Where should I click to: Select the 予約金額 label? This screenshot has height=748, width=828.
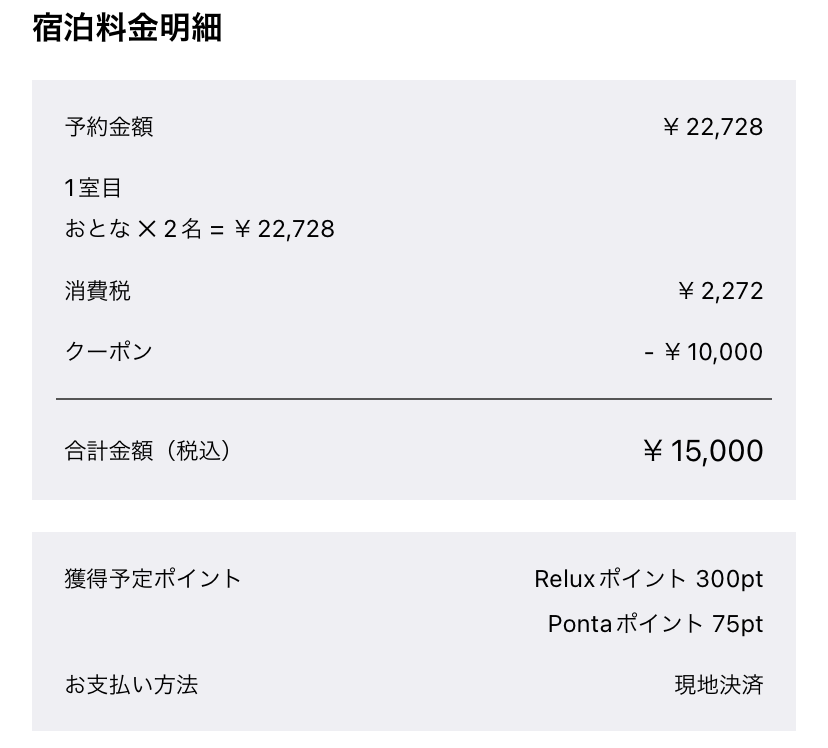click(x=109, y=127)
